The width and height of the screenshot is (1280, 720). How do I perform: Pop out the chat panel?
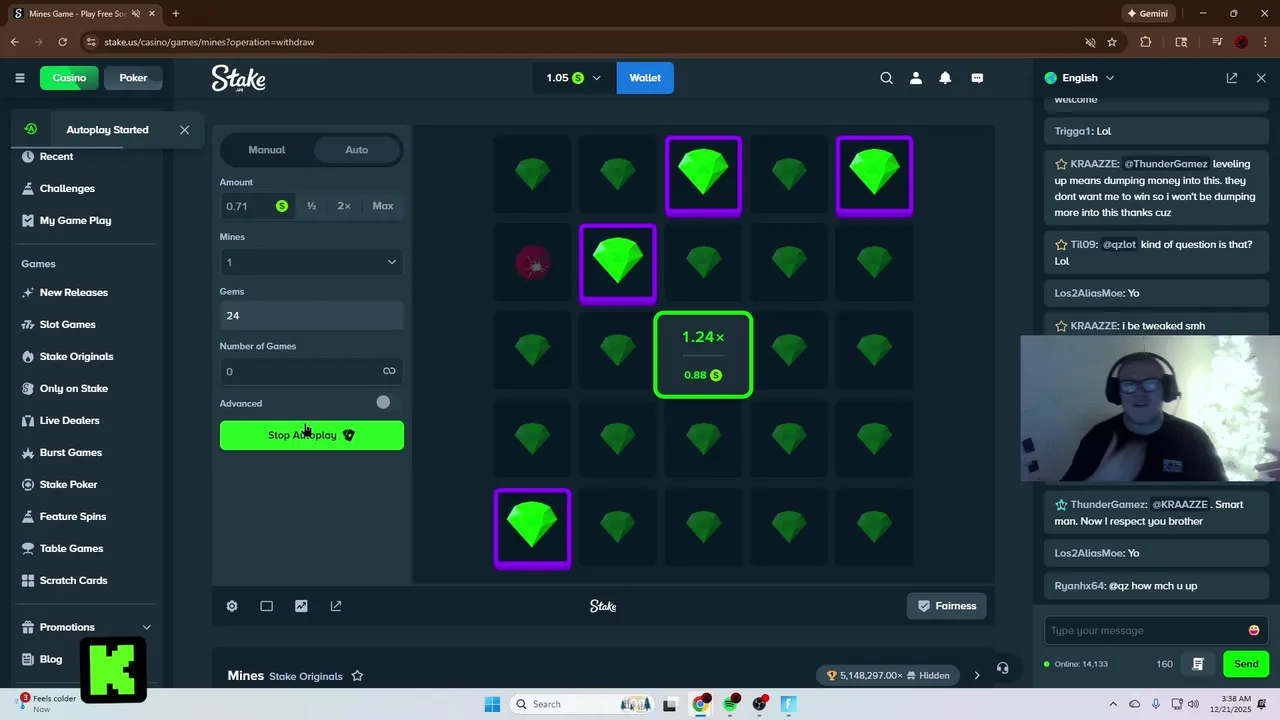pos(1232,78)
